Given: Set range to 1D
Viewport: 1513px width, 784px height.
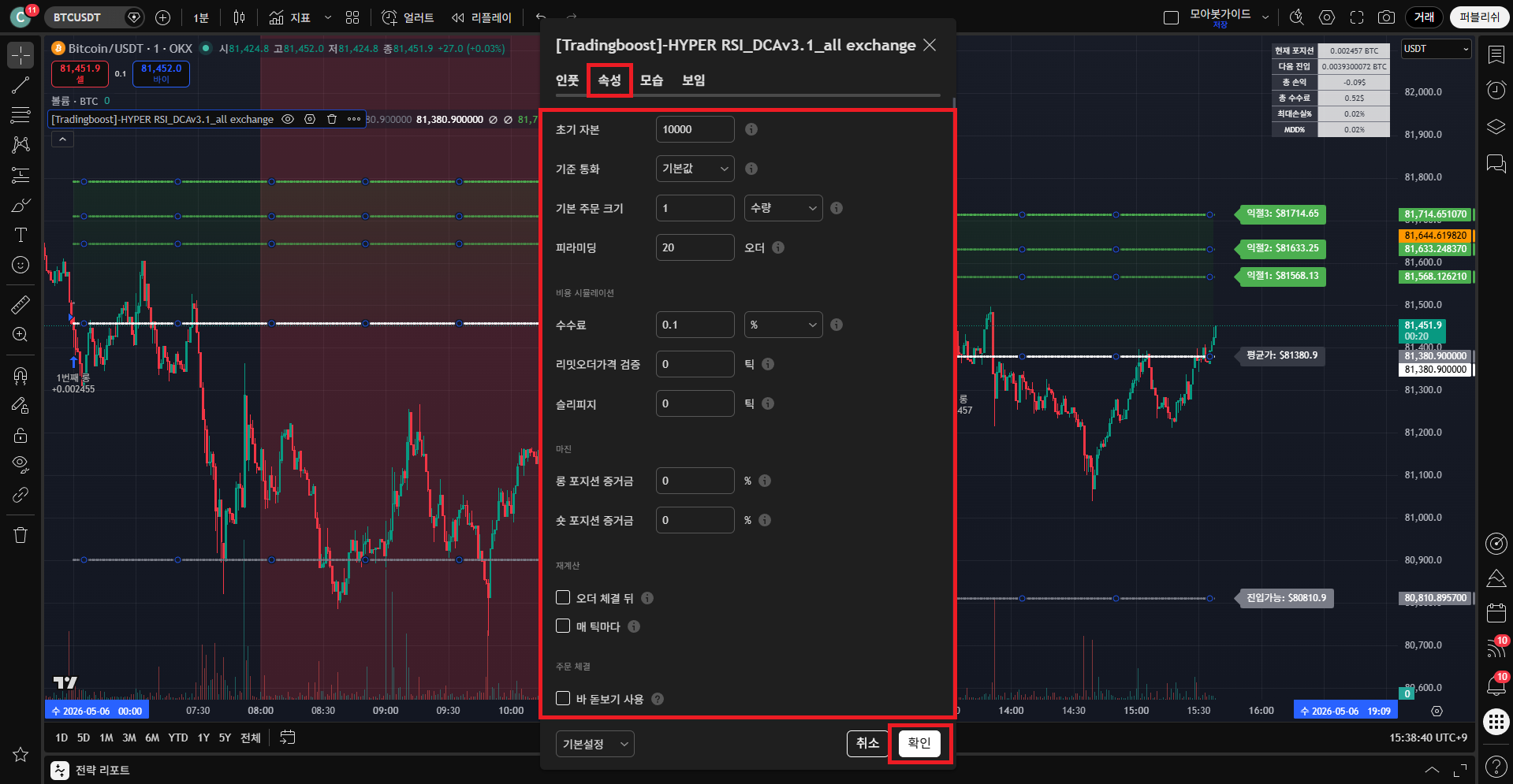Looking at the screenshot, I should click(x=61, y=738).
